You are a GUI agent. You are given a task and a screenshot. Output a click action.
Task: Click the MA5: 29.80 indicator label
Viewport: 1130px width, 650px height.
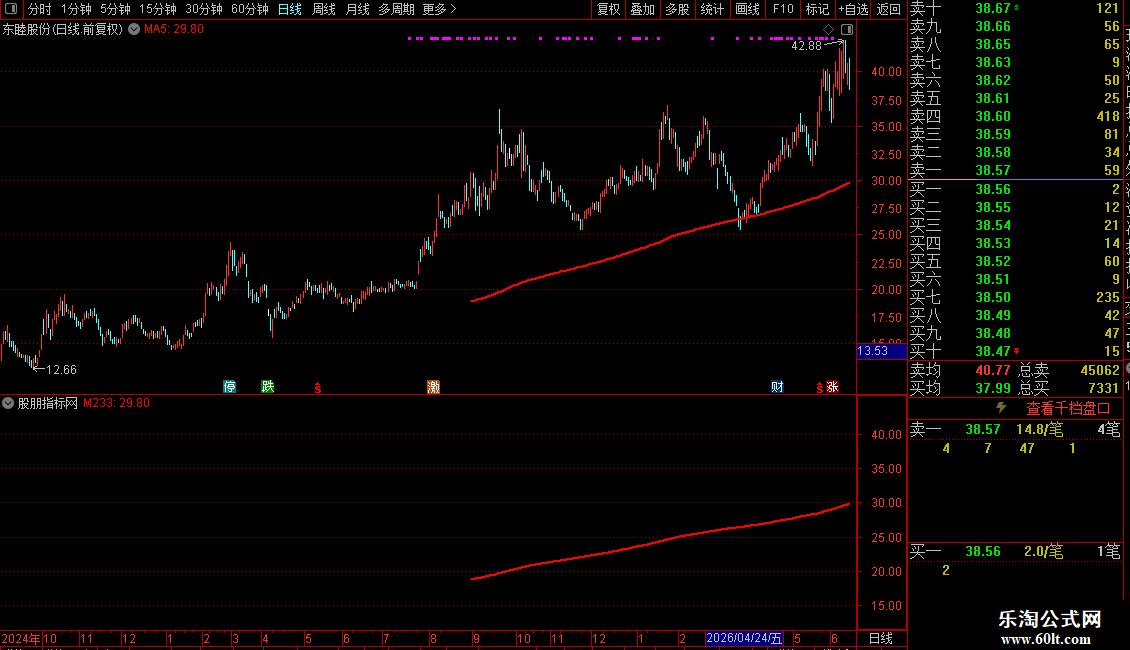pos(174,30)
